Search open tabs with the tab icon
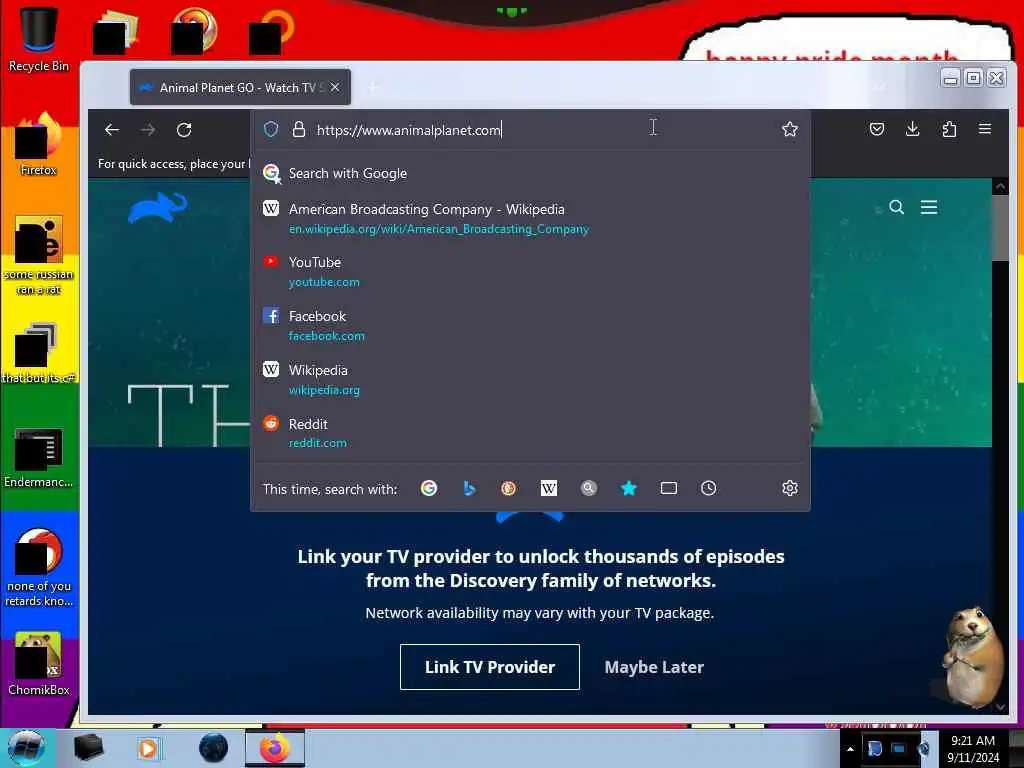The height and width of the screenshot is (768, 1024). tap(669, 488)
